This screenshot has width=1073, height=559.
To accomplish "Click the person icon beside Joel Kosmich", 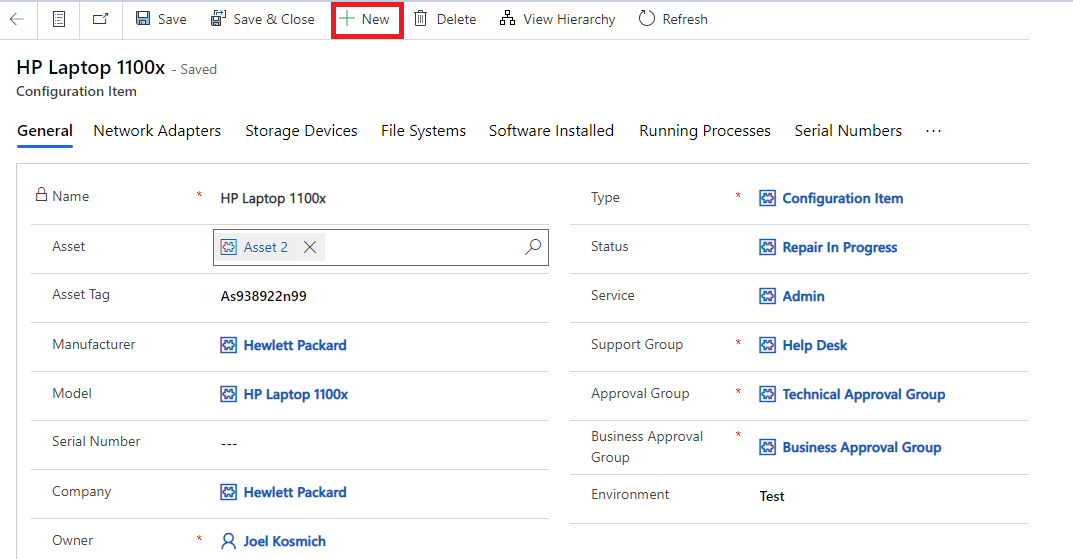I will coord(229,541).
